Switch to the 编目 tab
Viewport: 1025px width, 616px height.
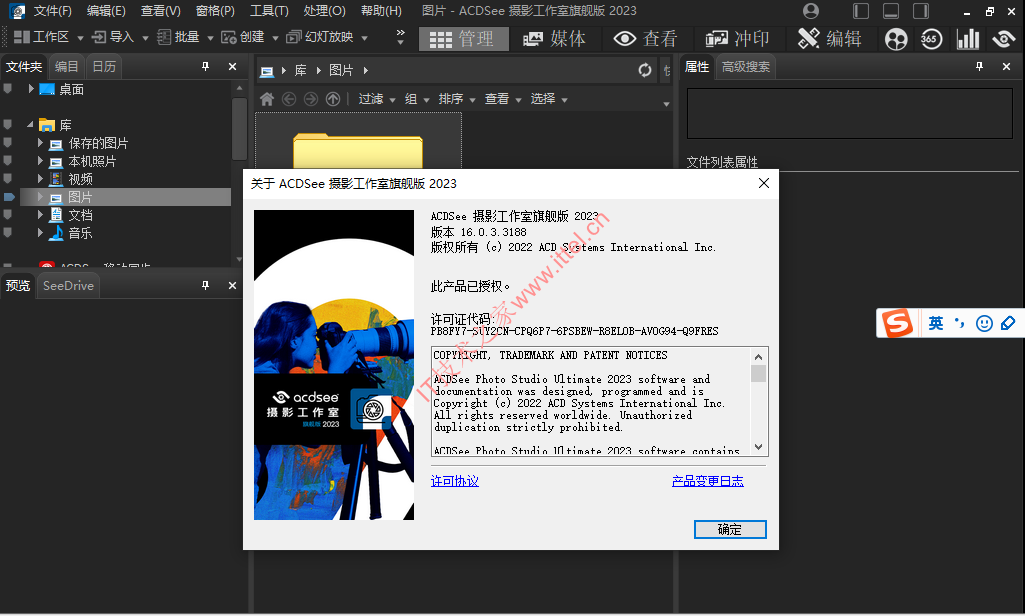click(67, 67)
